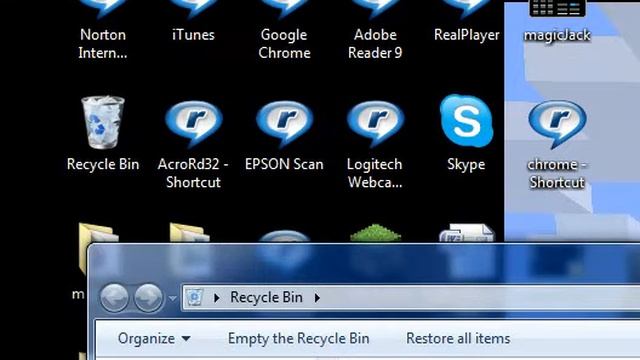Open the Recycle Bin desktop icon
This screenshot has width=640, height=360.
tap(103, 122)
